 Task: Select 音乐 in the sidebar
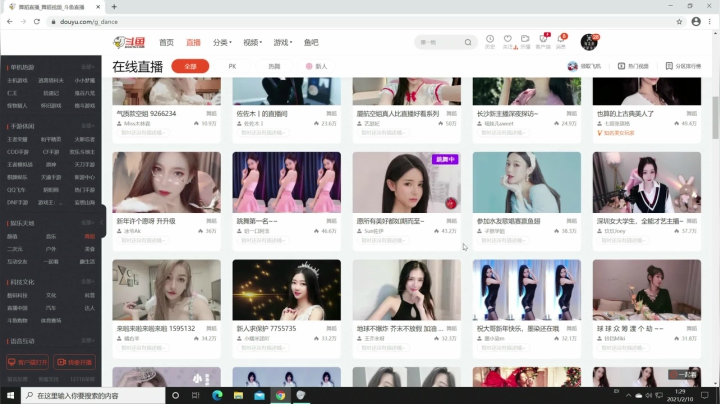(x=51, y=236)
